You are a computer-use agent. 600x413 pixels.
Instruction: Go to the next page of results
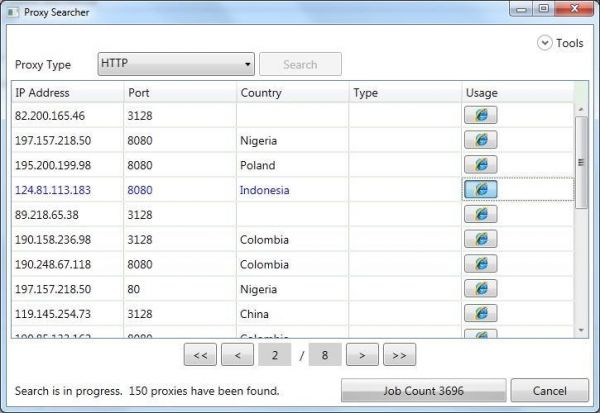tap(362, 354)
